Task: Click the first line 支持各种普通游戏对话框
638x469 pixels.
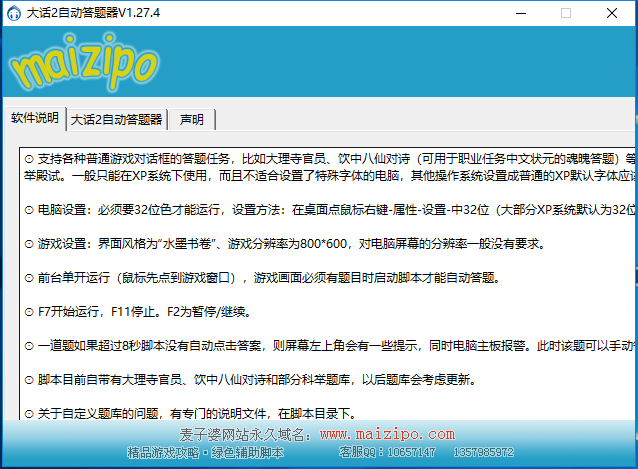Action: (330, 159)
